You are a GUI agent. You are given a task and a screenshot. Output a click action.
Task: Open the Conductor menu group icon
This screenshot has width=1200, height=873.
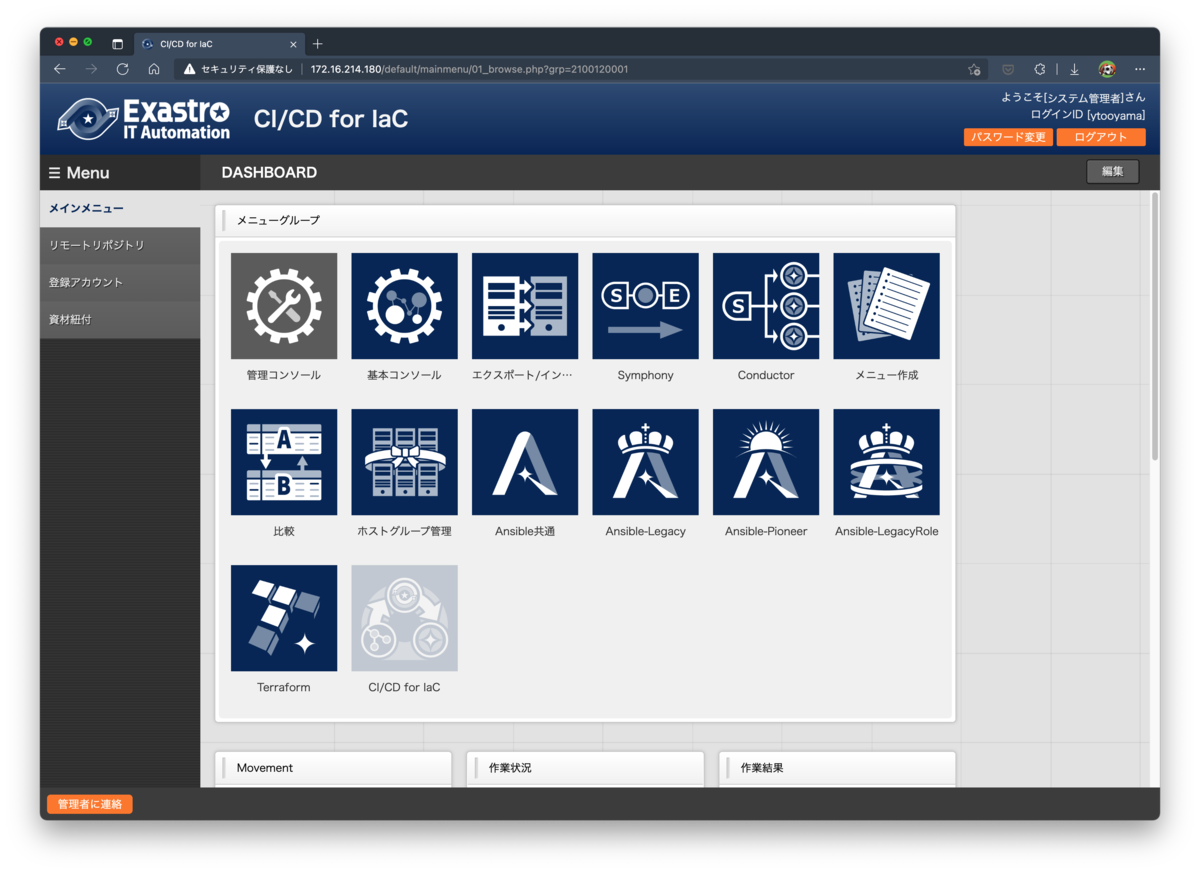(x=766, y=306)
